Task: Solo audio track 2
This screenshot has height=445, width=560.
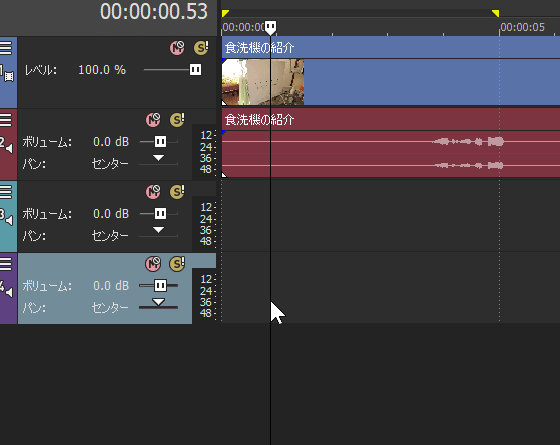Action: 177,120
